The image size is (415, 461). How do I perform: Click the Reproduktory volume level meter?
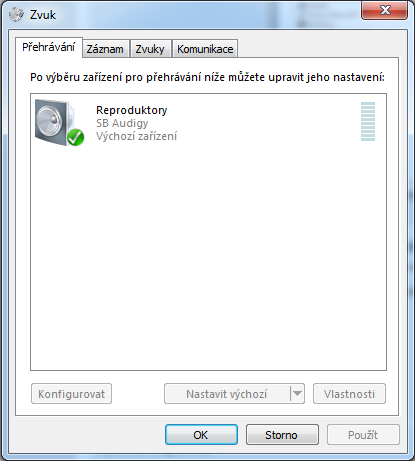click(x=368, y=122)
